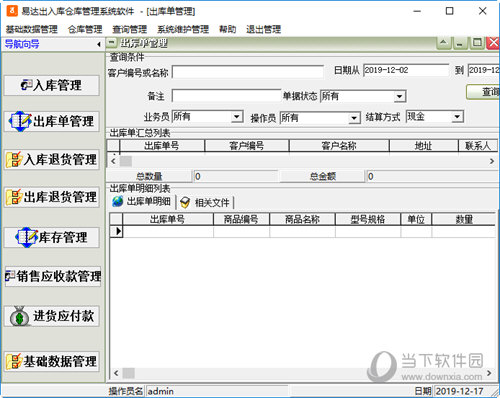The image size is (500, 398).
Task: Click the 基础数据管理 checklist icon
Action: coord(14,361)
